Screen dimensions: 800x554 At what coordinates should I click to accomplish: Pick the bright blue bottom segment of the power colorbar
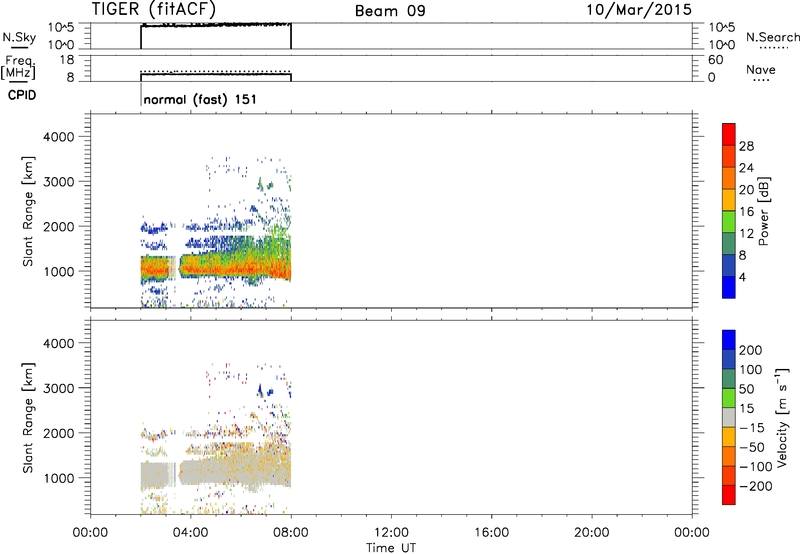tap(729, 287)
